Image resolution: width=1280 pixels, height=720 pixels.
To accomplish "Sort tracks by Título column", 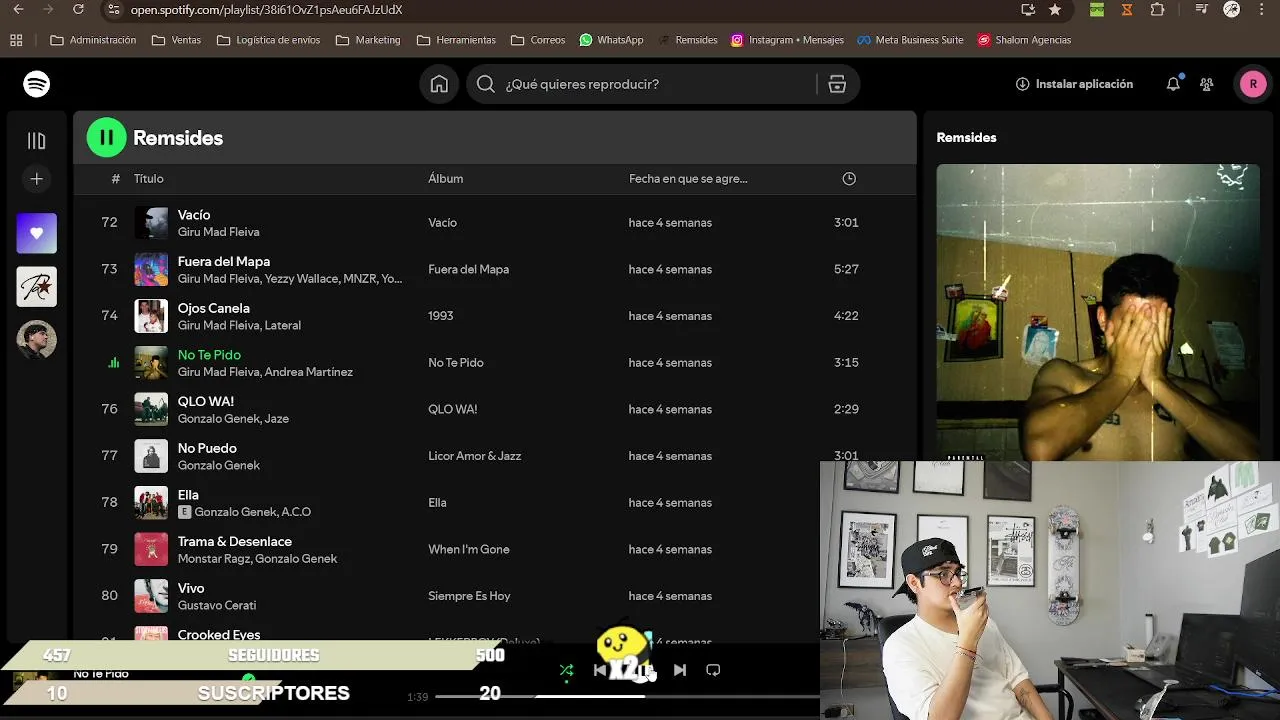I will (x=149, y=179).
